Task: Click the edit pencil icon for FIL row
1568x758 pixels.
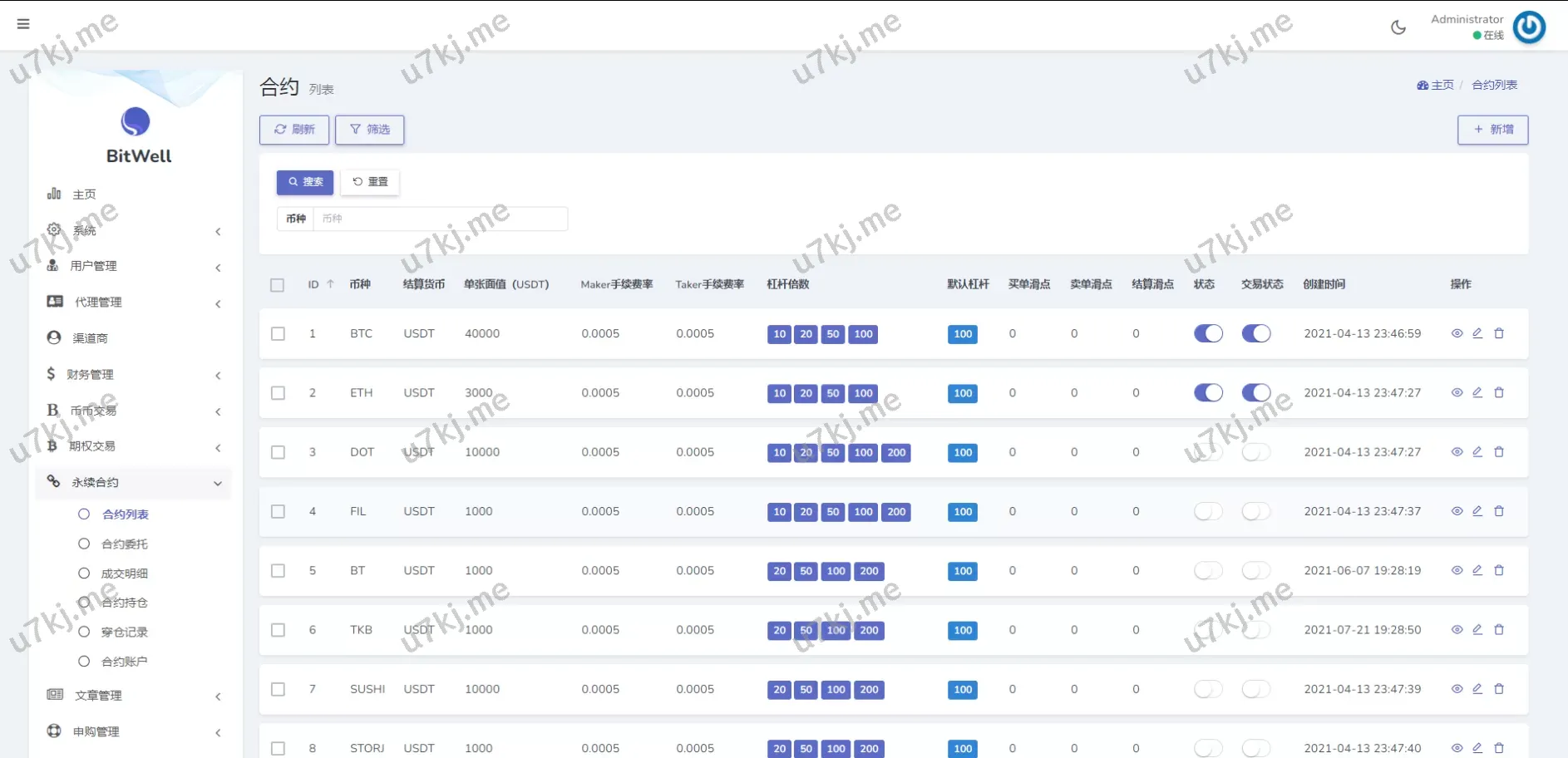Action: coord(1477,511)
